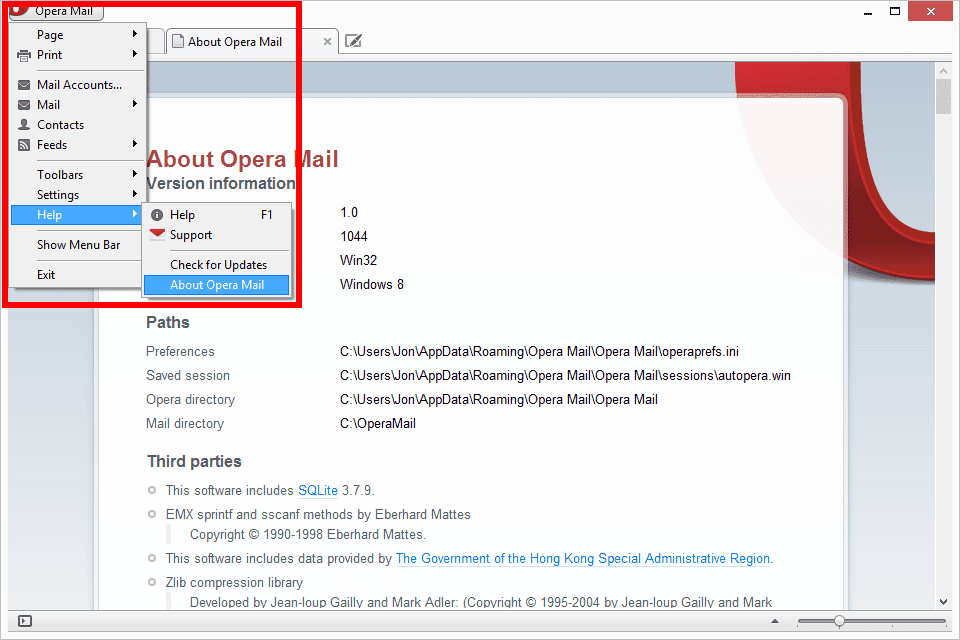Click the arrow next to Print
960x640 pixels.
(135, 54)
